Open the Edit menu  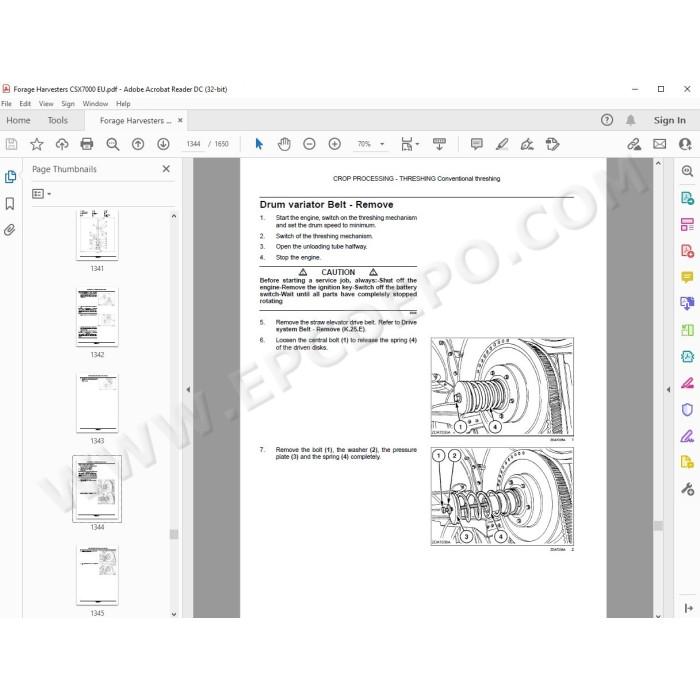[25, 104]
